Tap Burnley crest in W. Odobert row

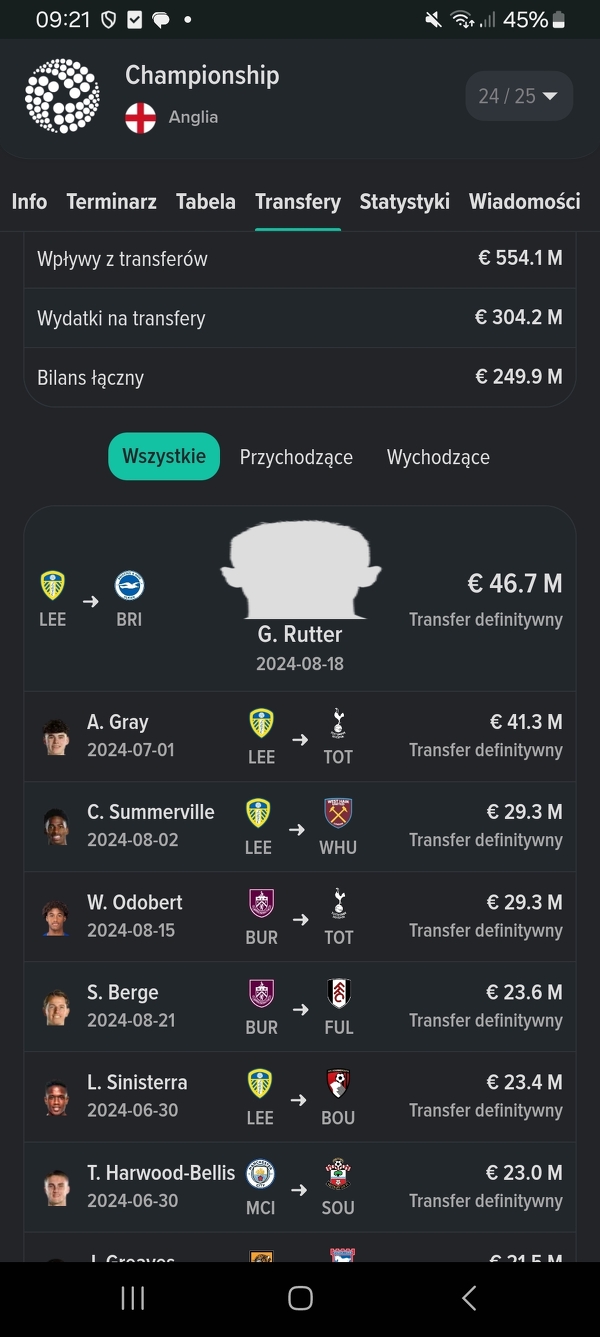click(261, 903)
